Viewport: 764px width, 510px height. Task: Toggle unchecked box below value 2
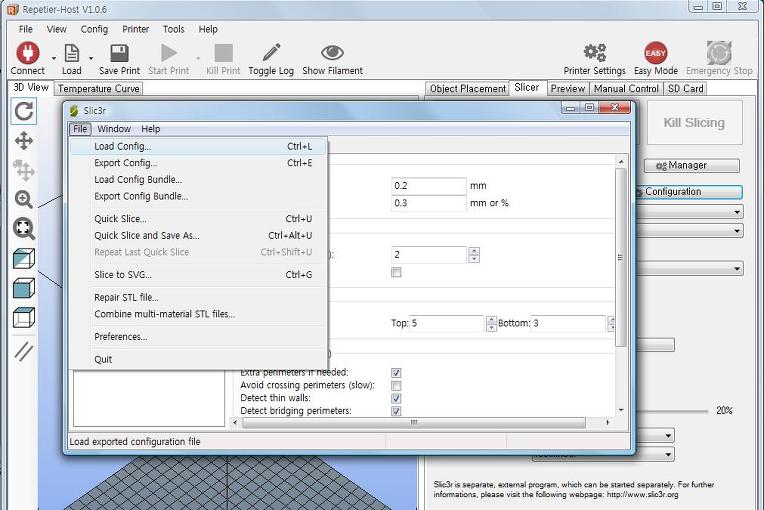pos(396,272)
